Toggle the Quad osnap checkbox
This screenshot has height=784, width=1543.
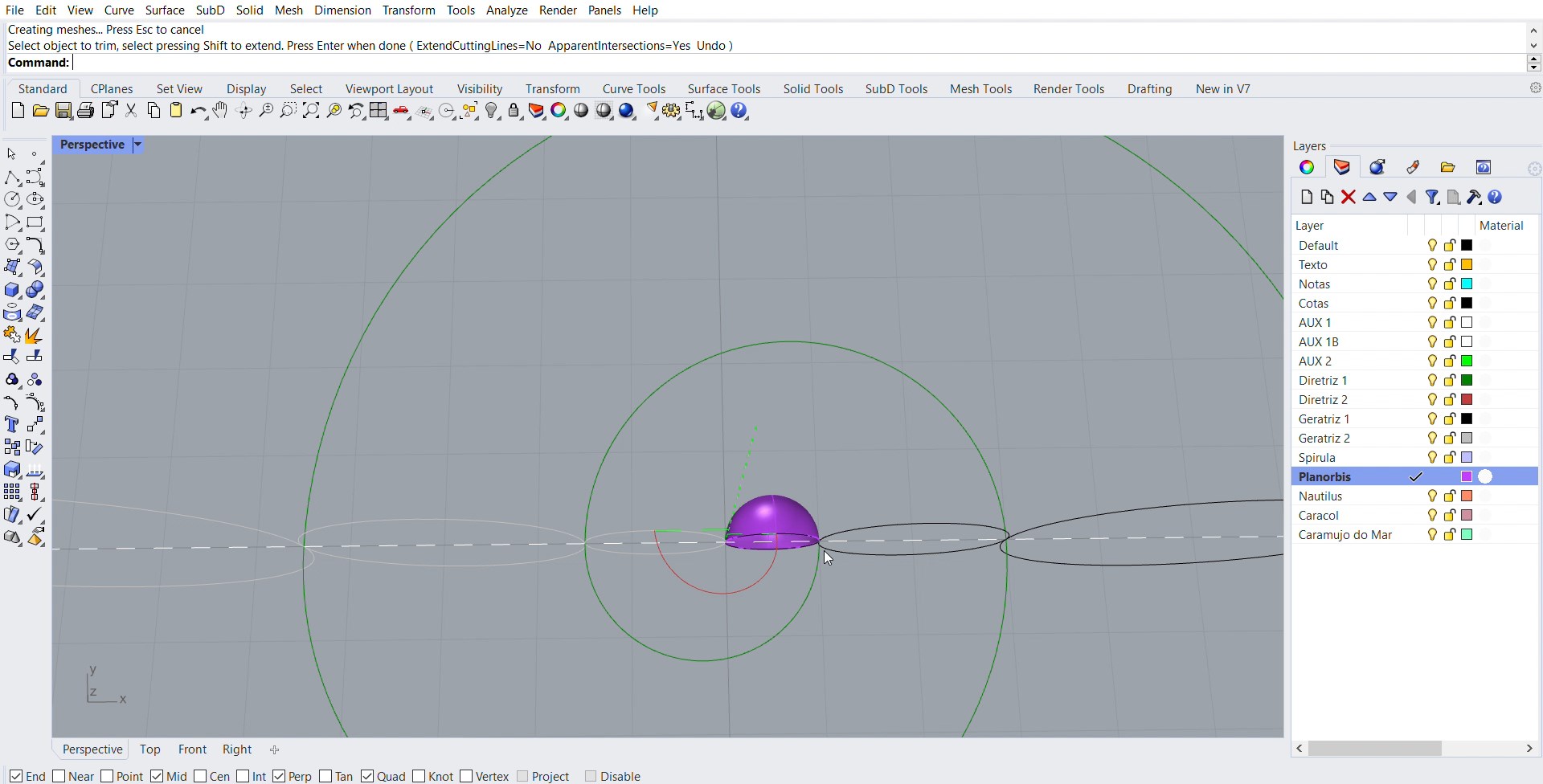[x=368, y=776]
